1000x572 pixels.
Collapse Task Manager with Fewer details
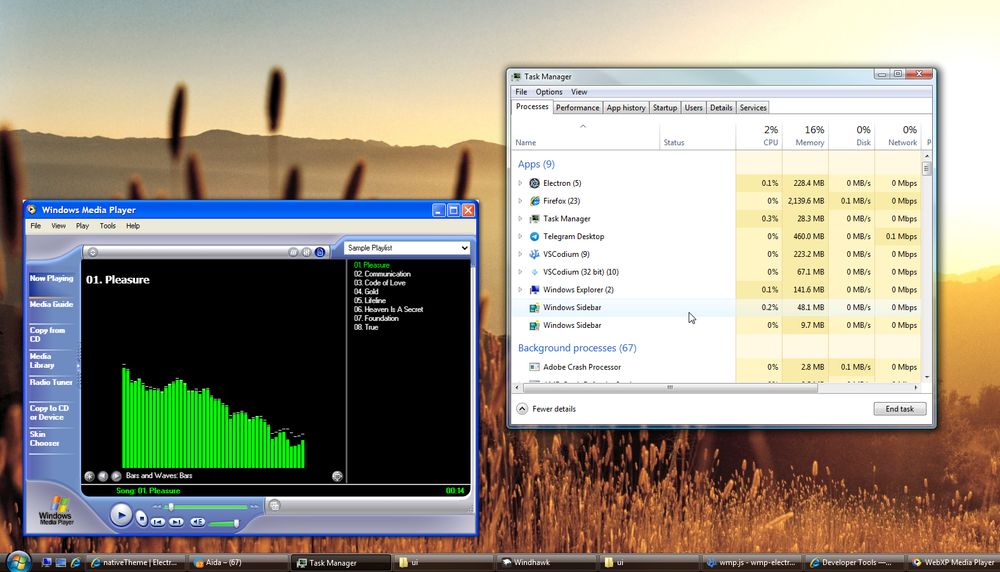(546, 409)
